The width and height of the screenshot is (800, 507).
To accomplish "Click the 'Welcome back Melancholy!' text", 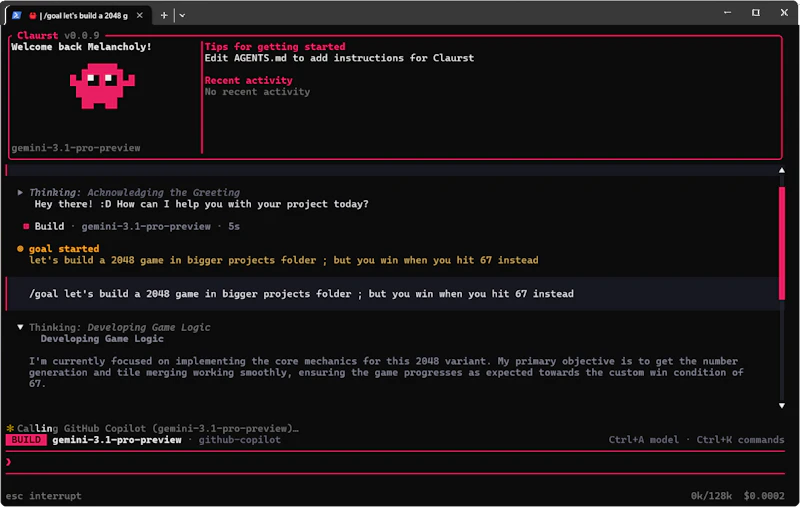I will pos(81,46).
